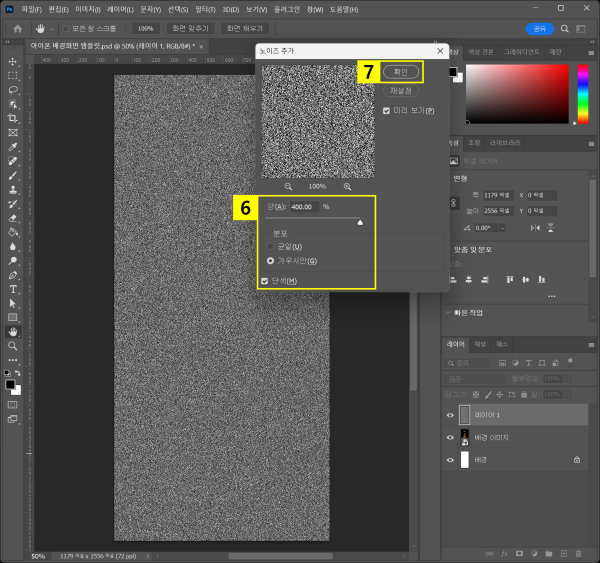Open the 필터 (Filter) menu

(205, 8)
